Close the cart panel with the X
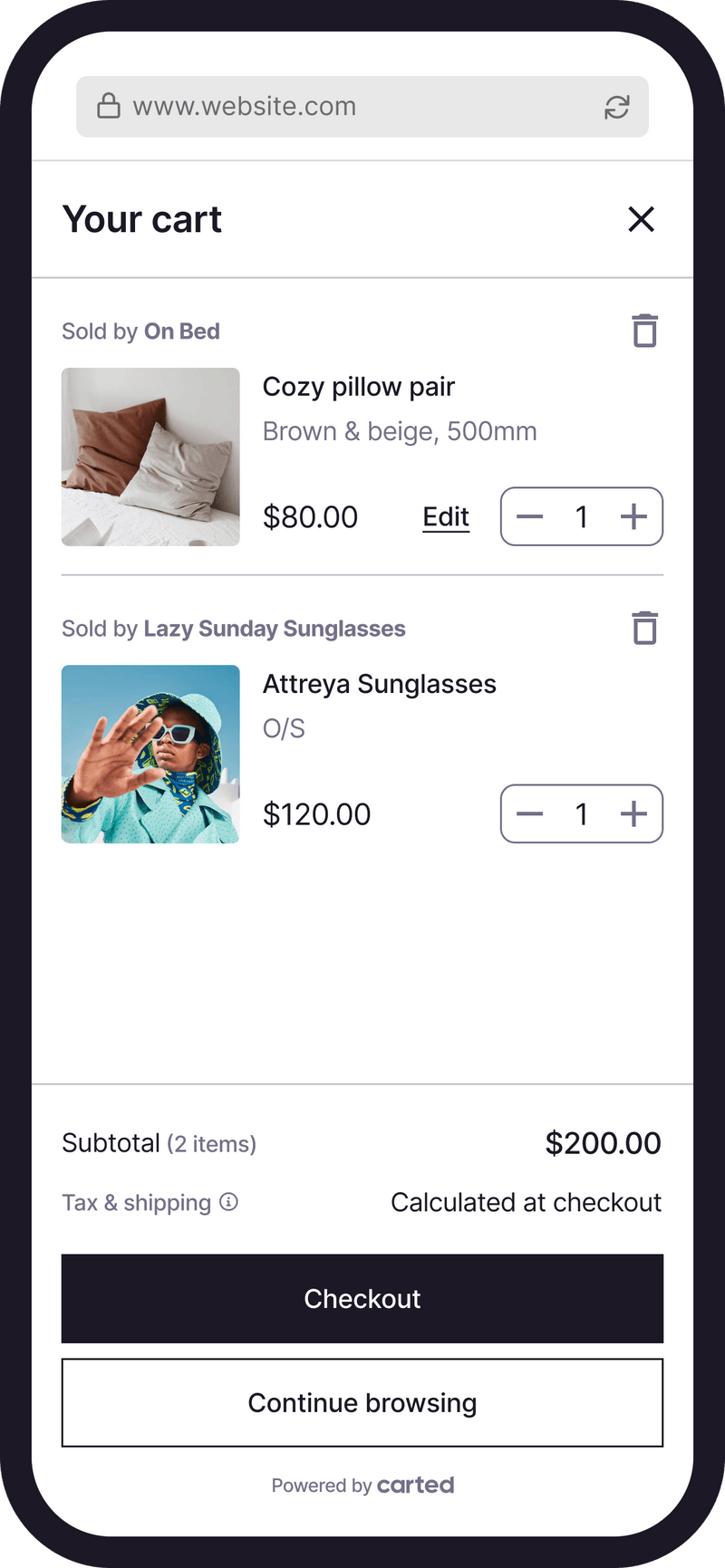This screenshot has height=1568, width=725. (x=642, y=219)
